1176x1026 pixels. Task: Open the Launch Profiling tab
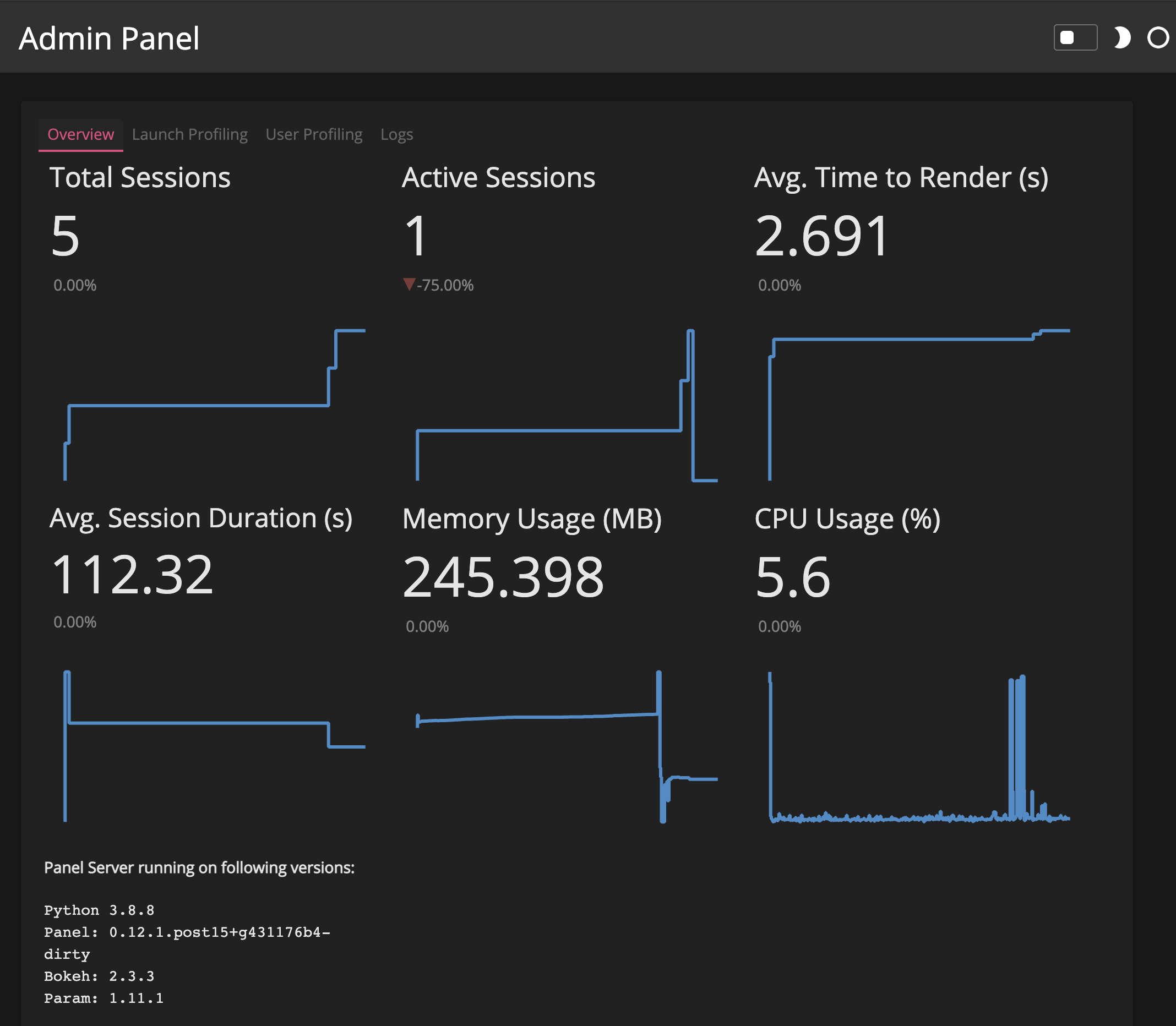point(189,134)
